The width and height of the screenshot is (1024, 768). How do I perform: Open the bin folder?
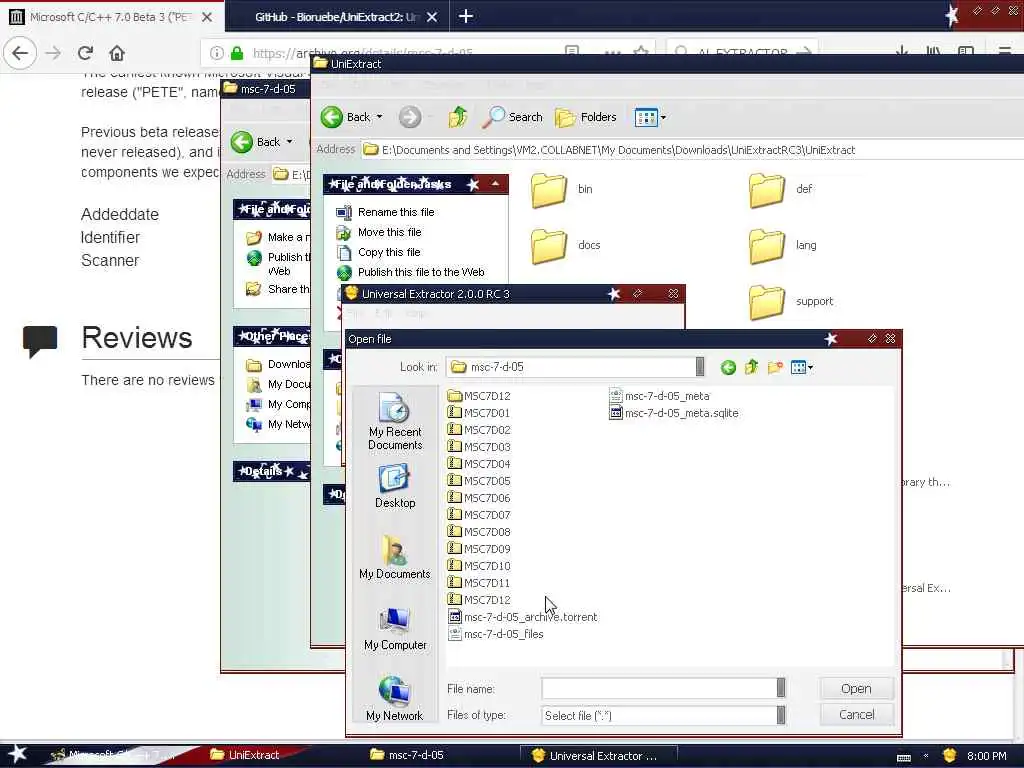click(561, 189)
